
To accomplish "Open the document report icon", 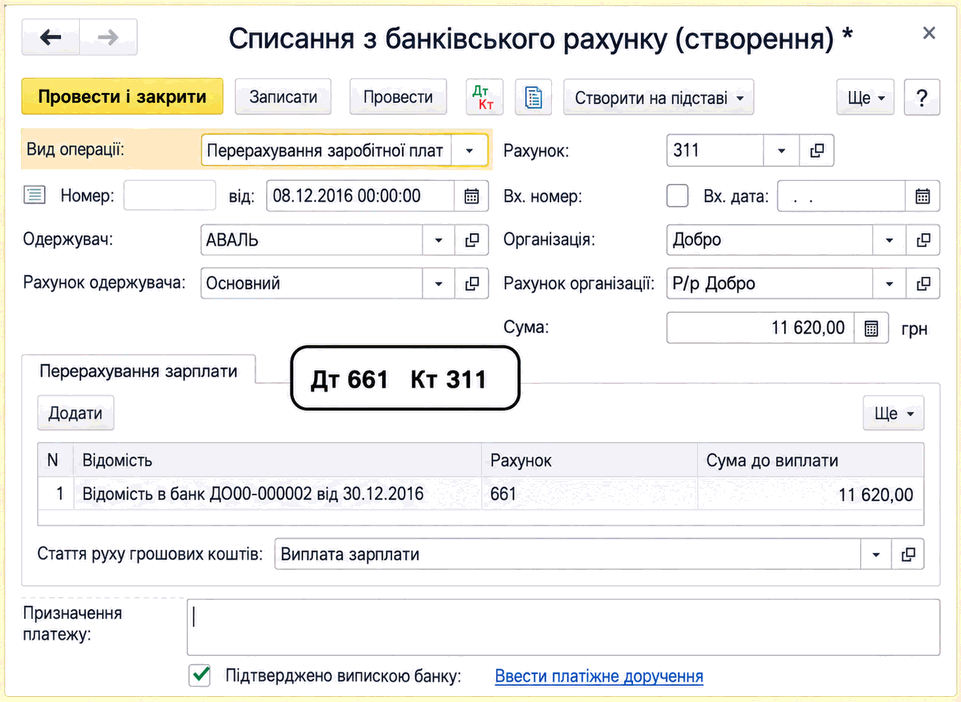I will (x=533, y=97).
